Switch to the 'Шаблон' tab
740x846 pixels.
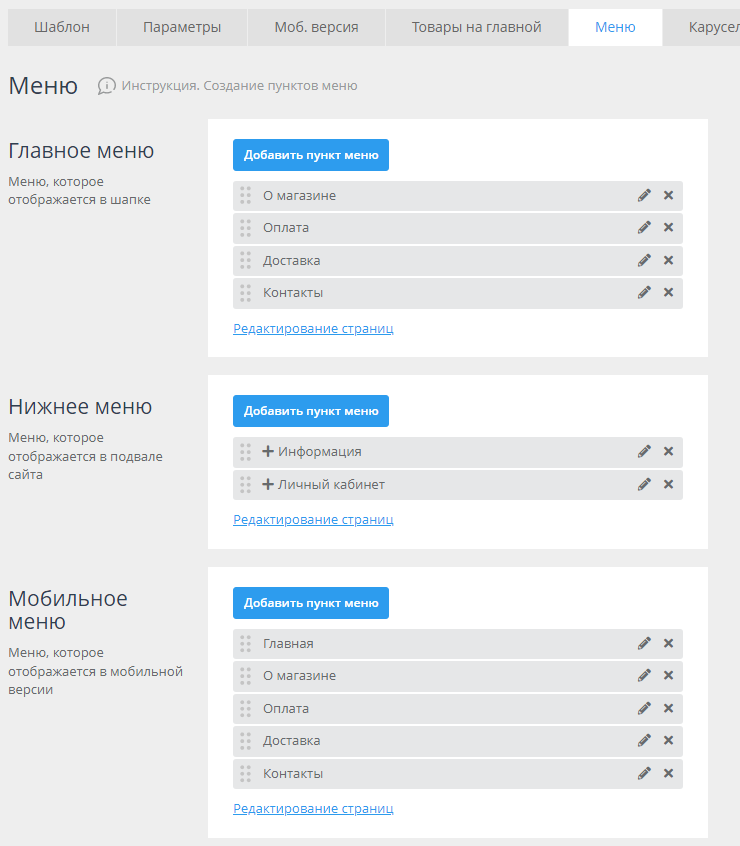[x=62, y=27]
